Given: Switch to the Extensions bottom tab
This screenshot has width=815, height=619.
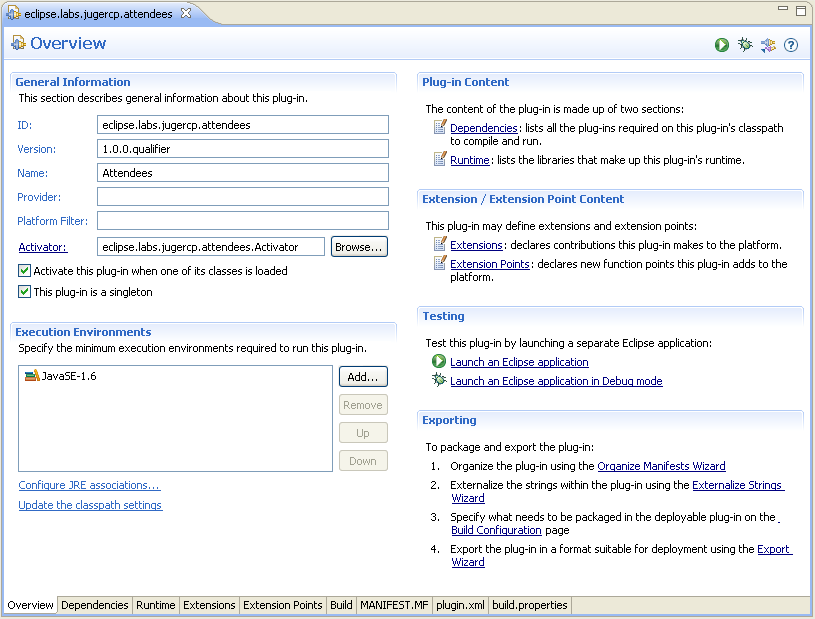Looking at the screenshot, I should coord(209,605).
